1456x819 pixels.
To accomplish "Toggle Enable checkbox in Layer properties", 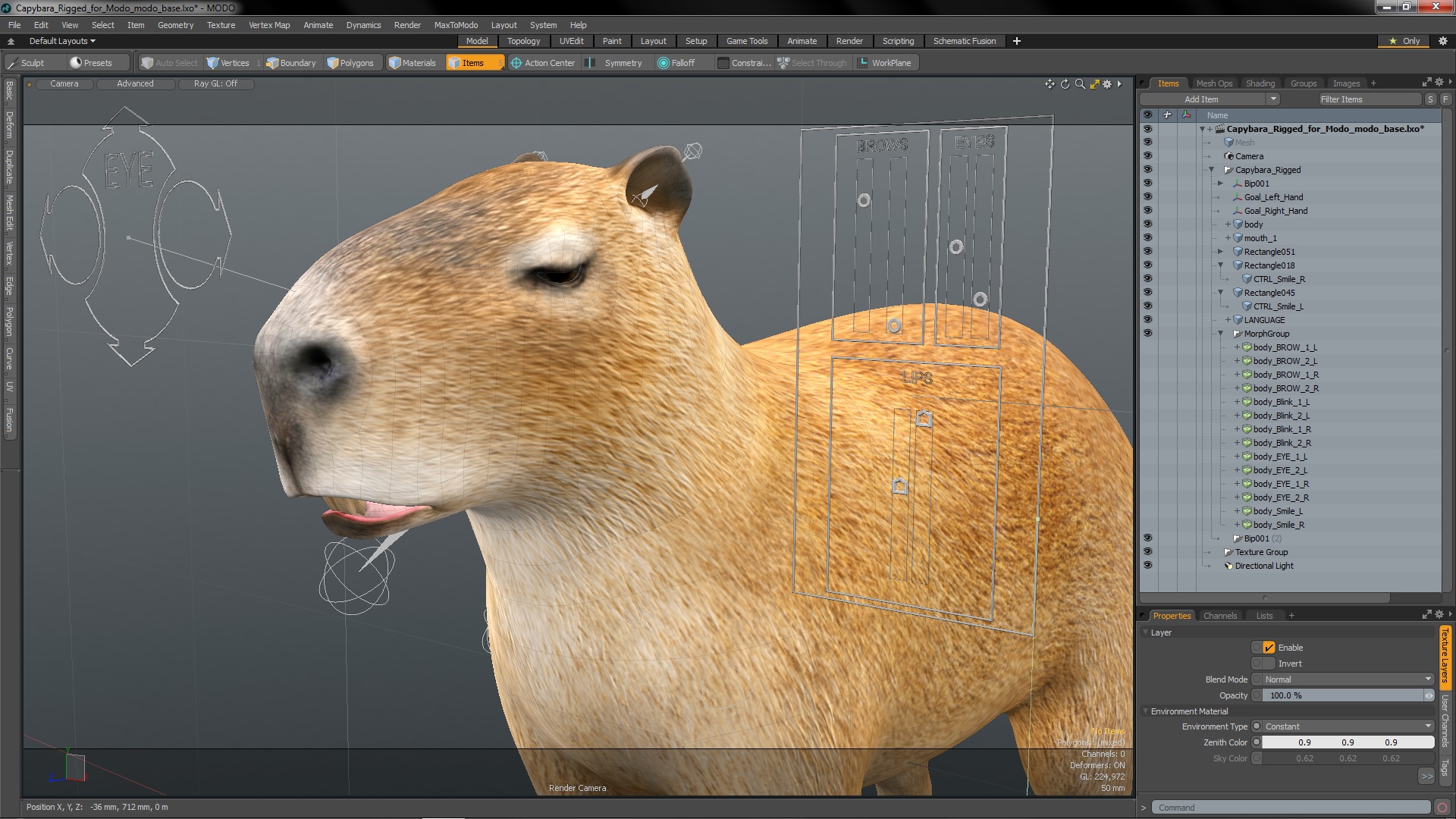I will (x=1267, y=647).
